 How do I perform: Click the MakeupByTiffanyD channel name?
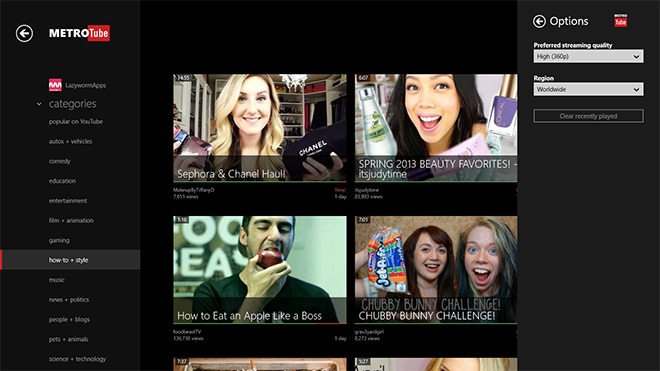click(194, 190)
